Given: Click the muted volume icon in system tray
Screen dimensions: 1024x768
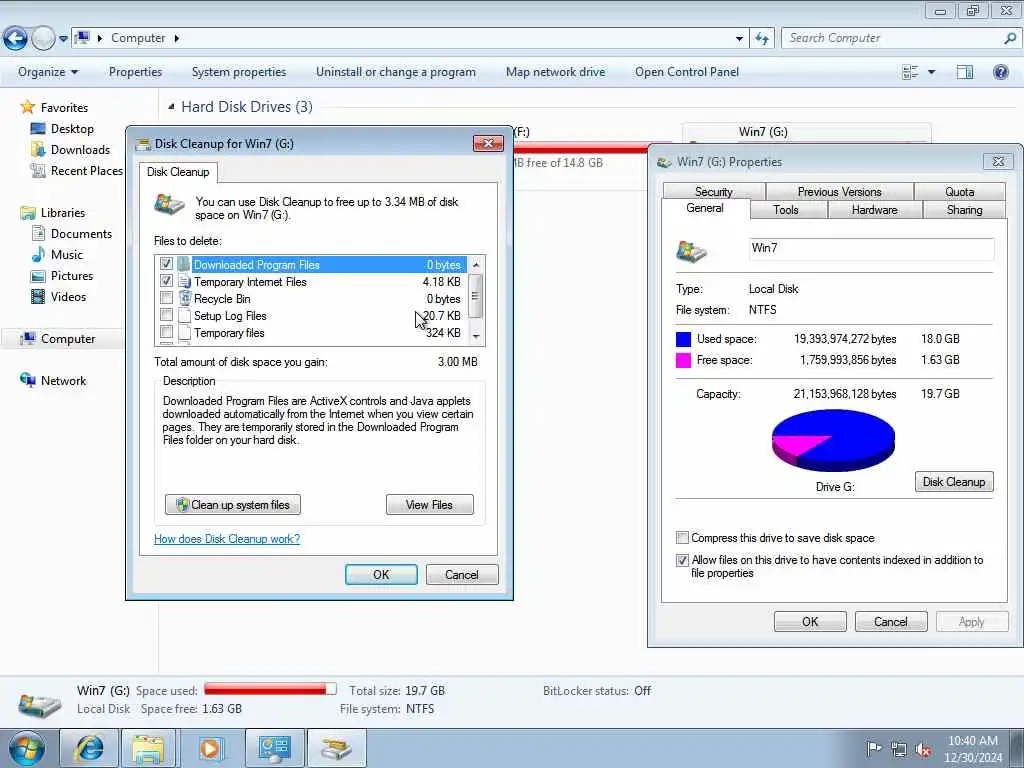Looking at the screenshot, I should click(x=923, y=749).
